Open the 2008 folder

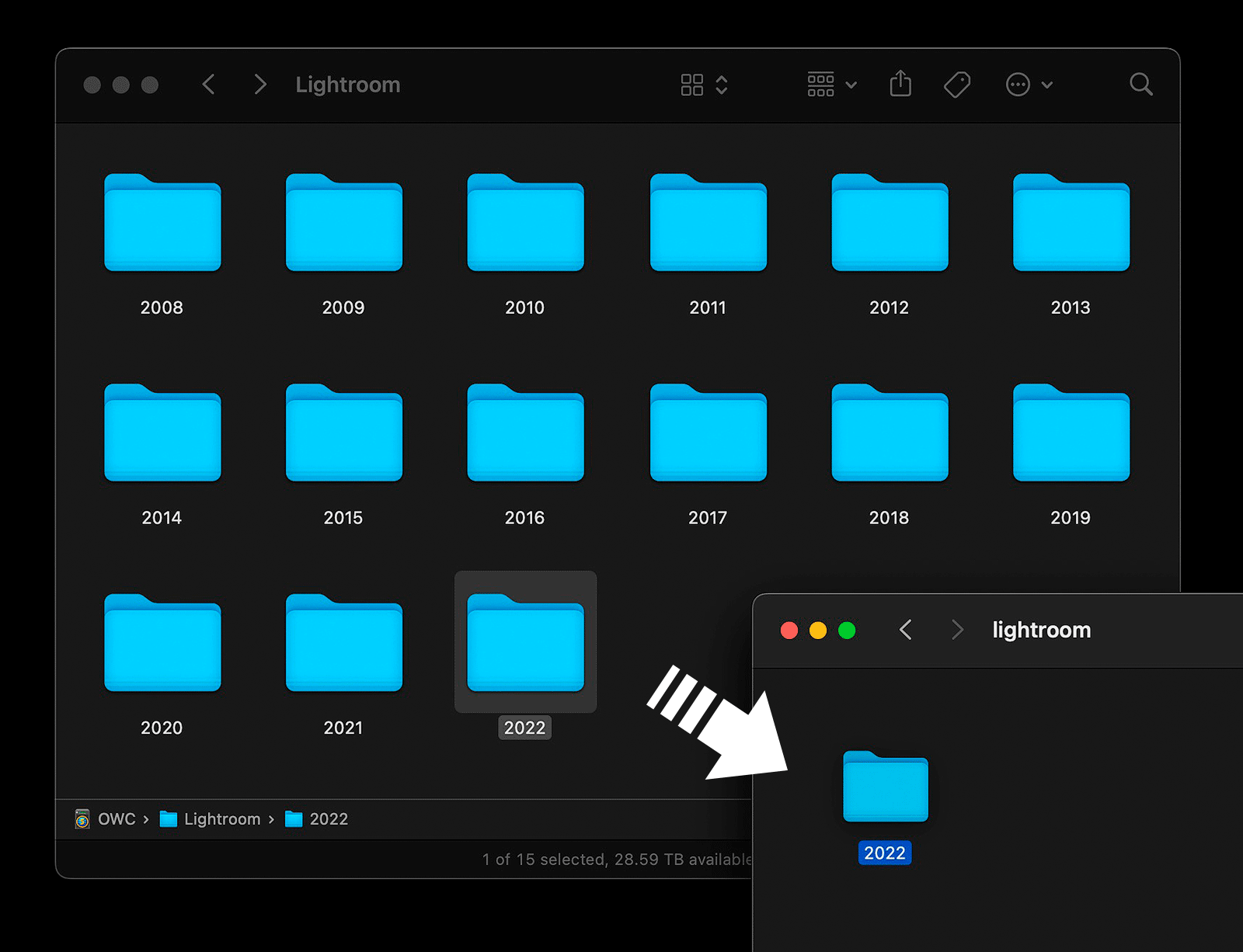point(162,223)
